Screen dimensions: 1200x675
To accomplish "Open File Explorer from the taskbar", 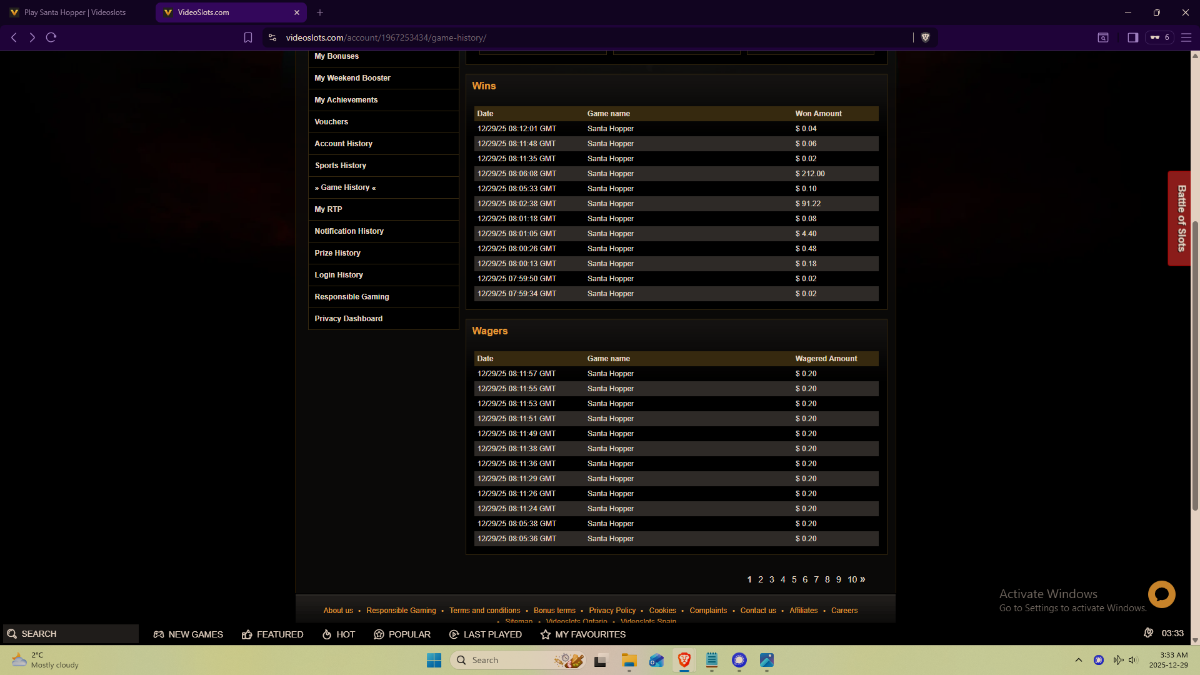I will [629, 660].
